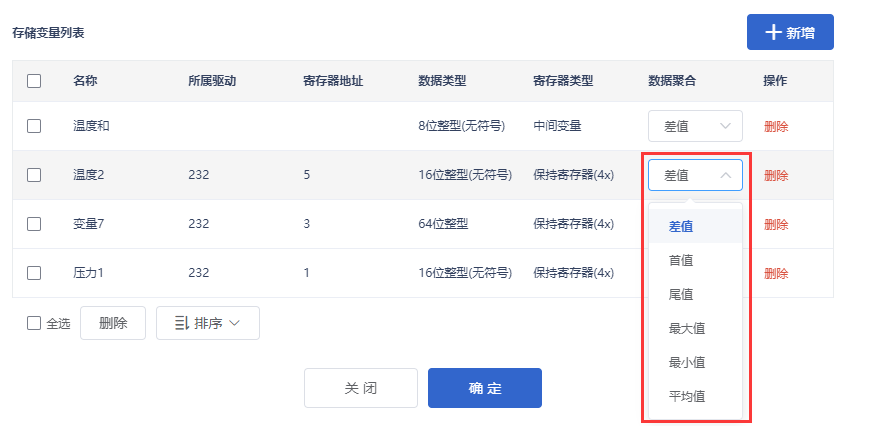Toggle the header select-all checkbox
This screenshot has width=871, height=426.
[34, 81]
